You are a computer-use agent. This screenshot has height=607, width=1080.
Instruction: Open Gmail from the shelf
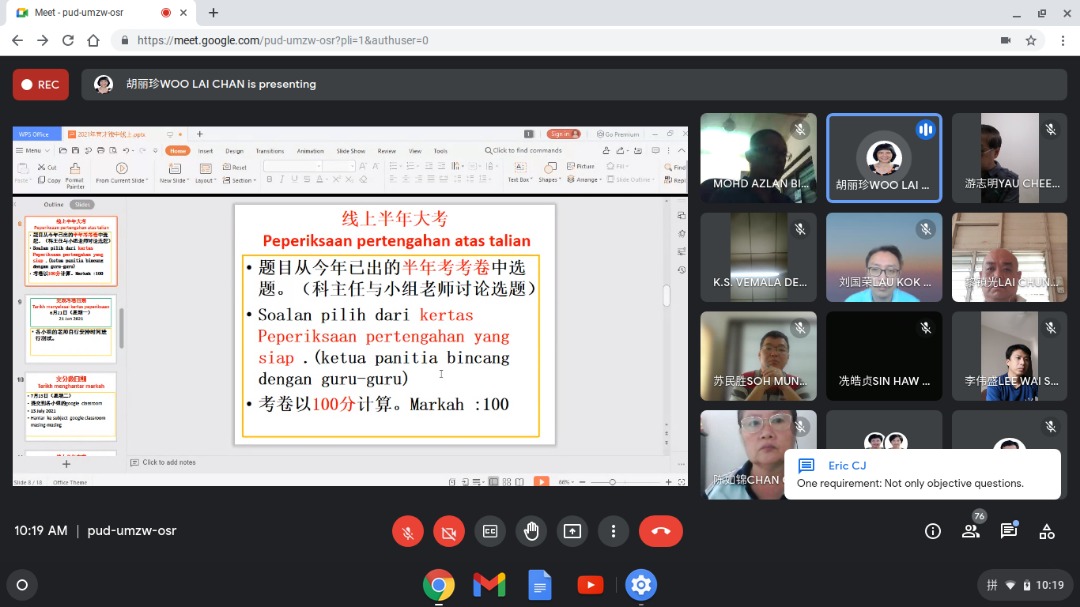(489, 585)
